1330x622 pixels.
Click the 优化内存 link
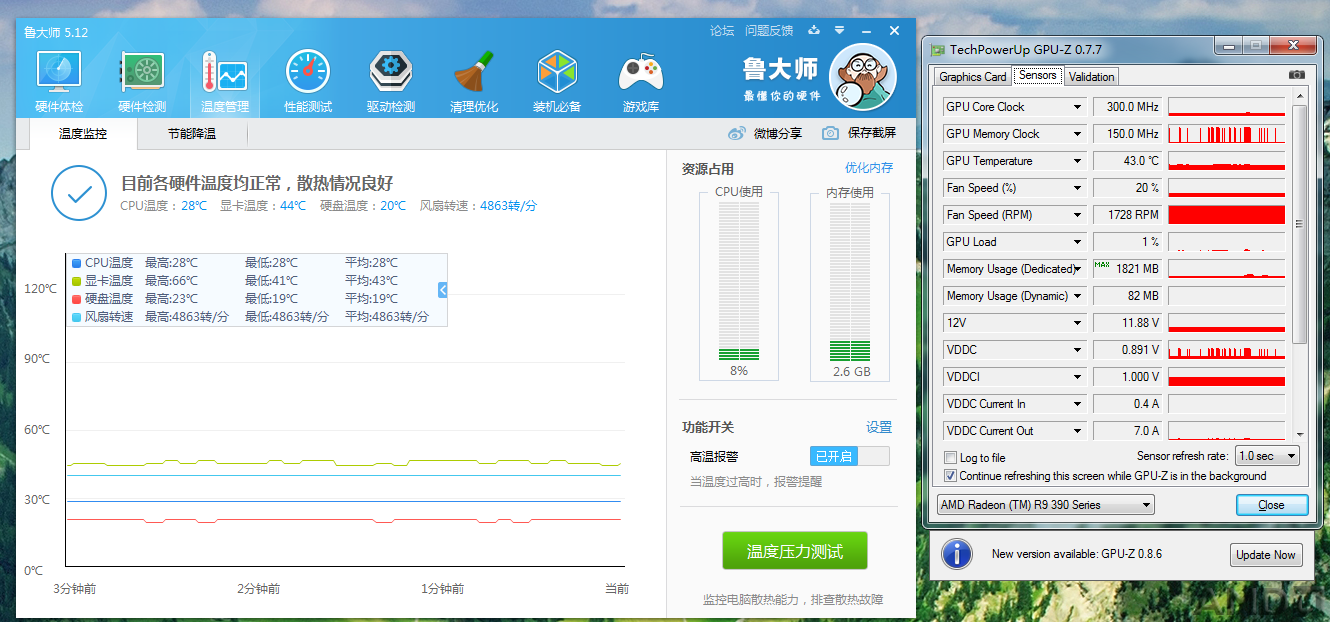click(x=869, y=168)
